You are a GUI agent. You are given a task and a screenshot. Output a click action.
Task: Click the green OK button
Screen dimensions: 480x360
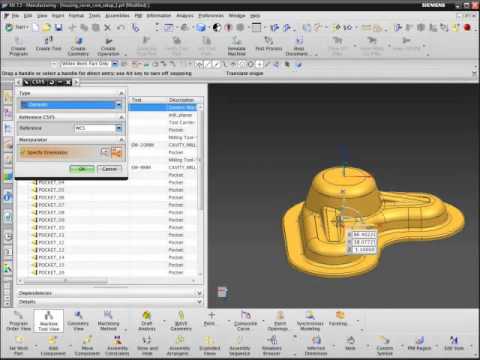[82, 169]
